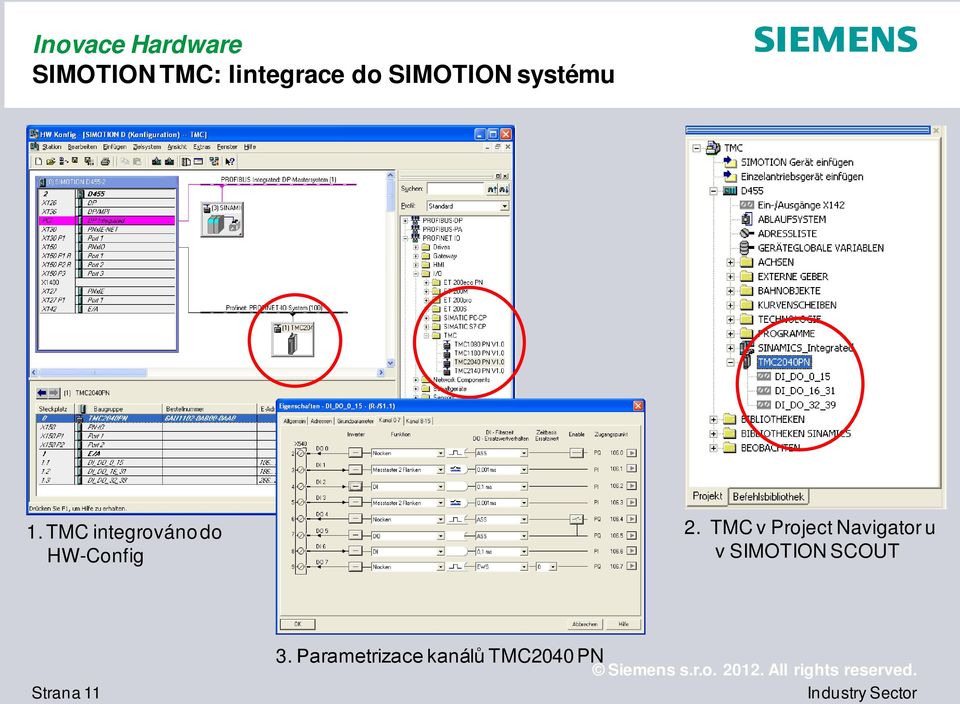Click the OK button in Eigenschaften dialog
Image resolution: width=960 pixels, height=704 pixels.
pyautogui.click(x=298, y=624)
